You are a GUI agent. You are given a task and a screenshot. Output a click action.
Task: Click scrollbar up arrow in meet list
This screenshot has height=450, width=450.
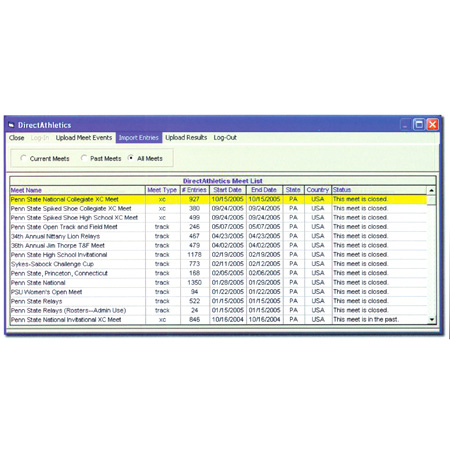[x=431, y=190]
